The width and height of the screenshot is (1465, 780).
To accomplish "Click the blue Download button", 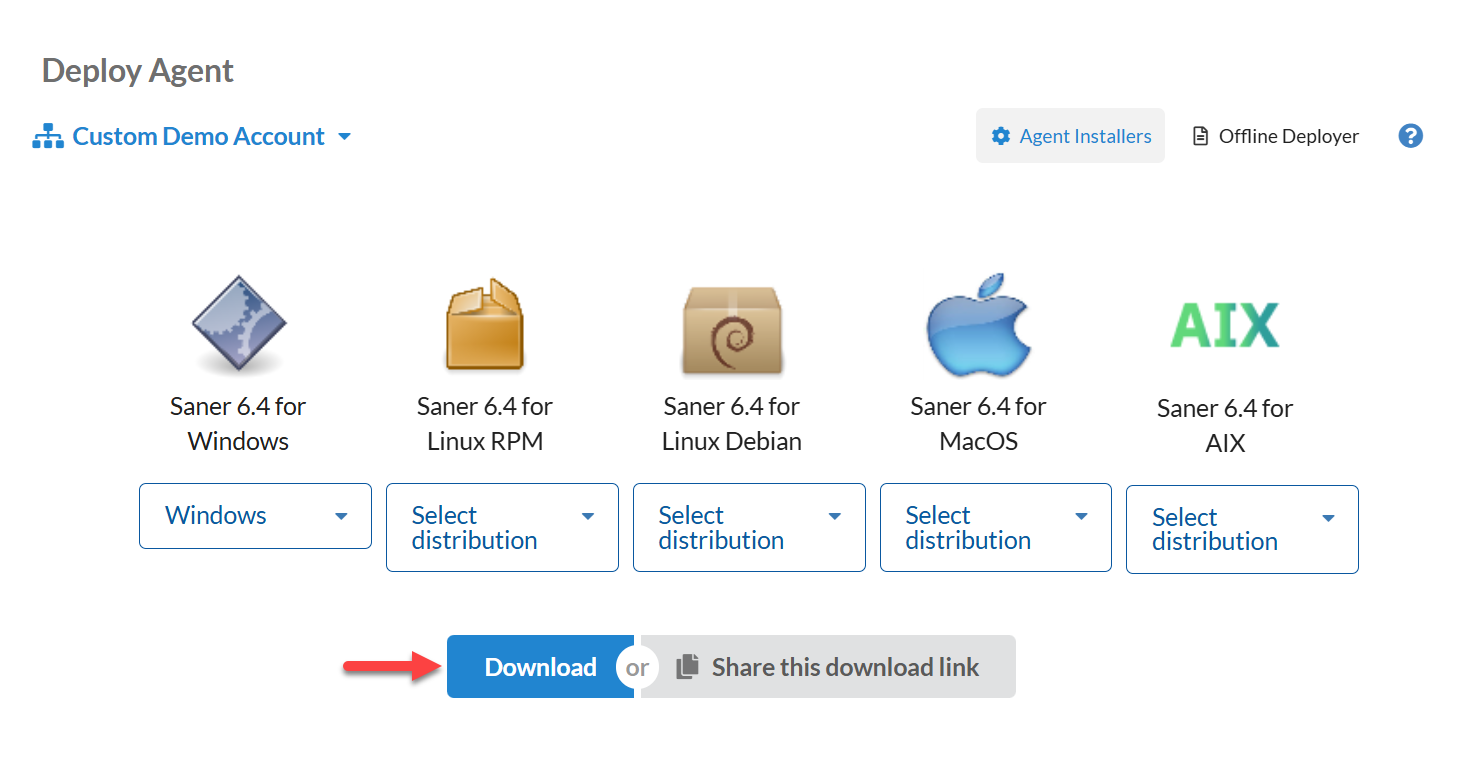I will [x=540, y=667].
